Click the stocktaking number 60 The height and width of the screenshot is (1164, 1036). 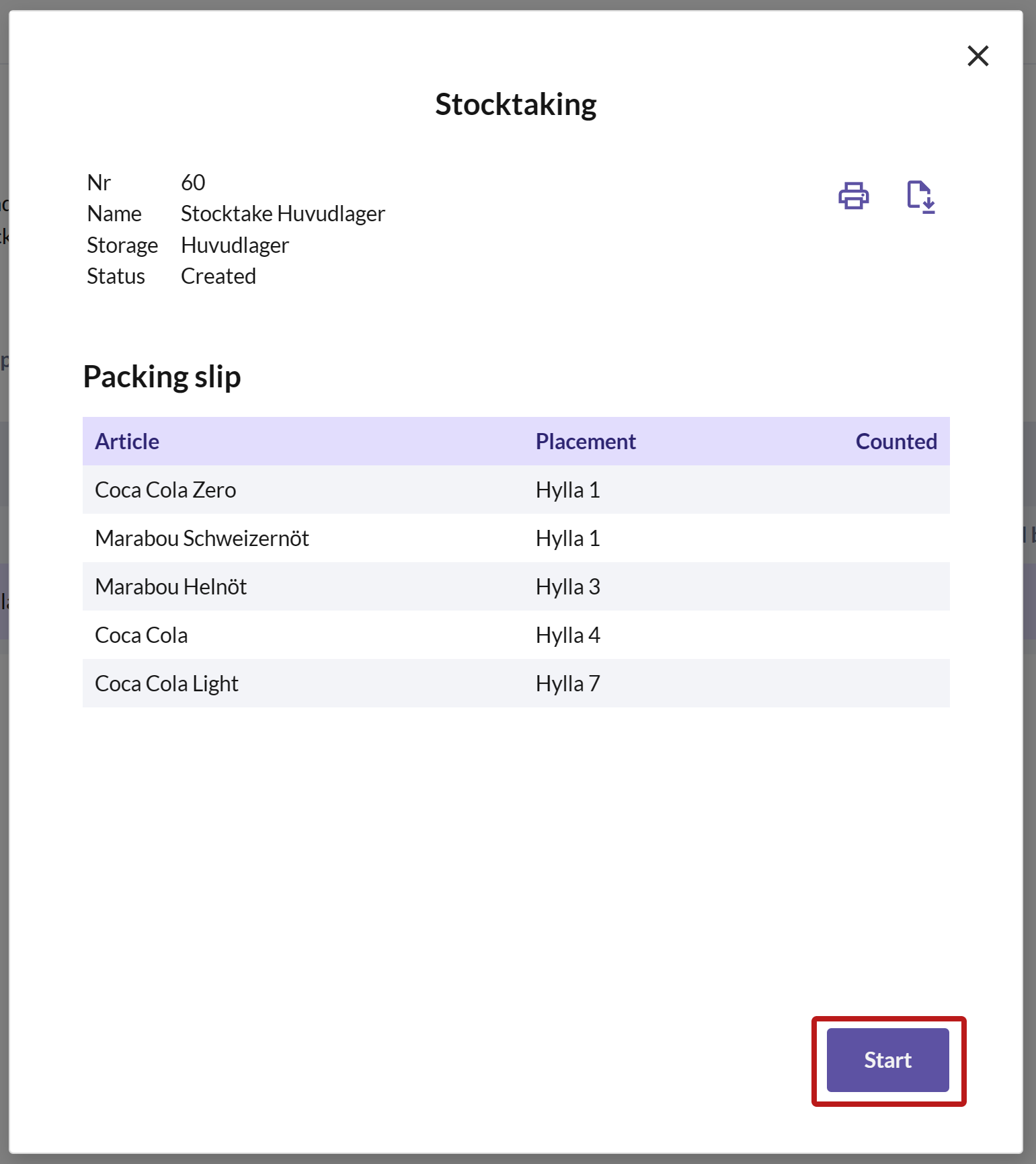[193, 182]
